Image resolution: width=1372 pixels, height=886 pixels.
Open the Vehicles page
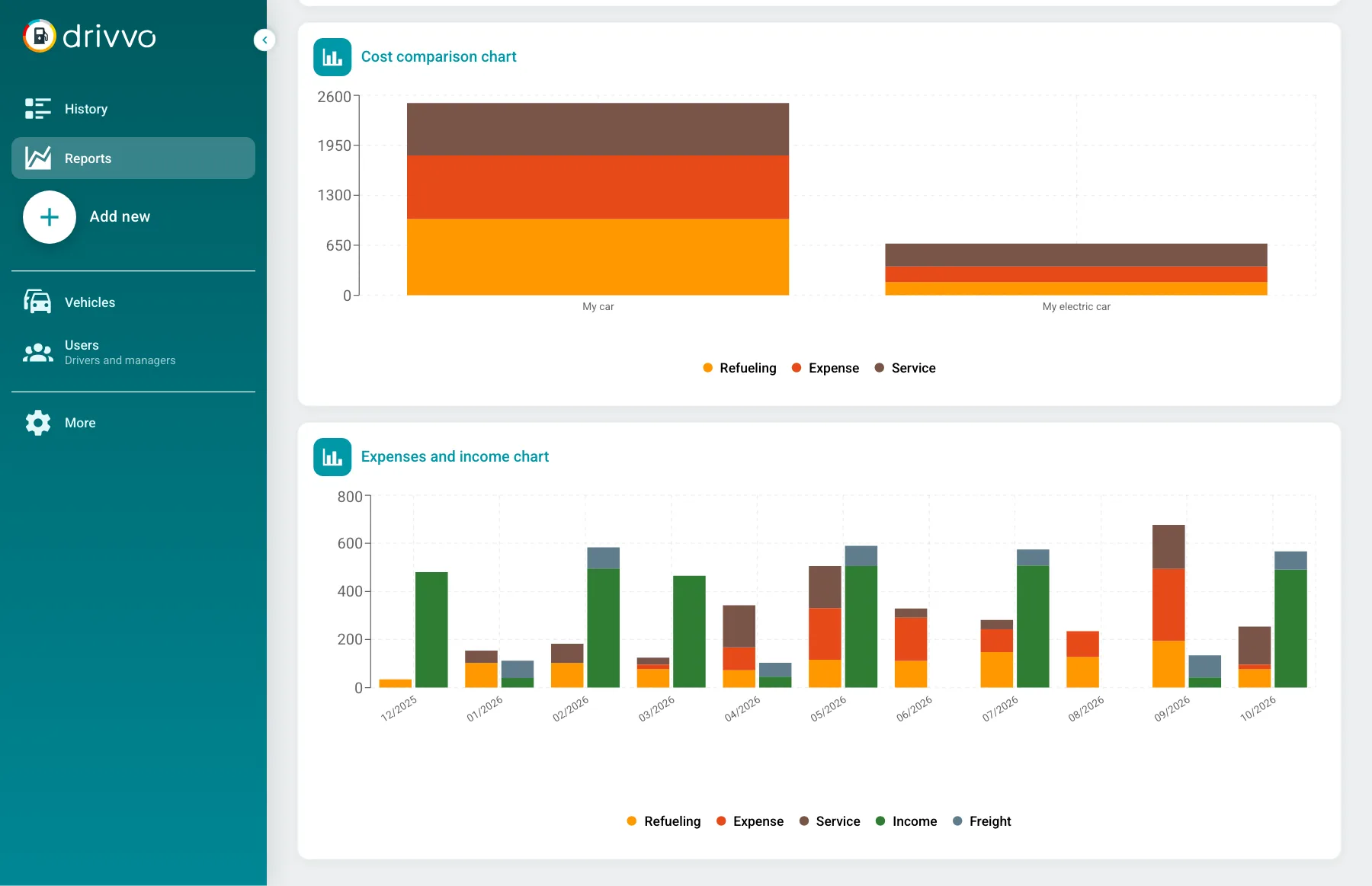tap(133, 302)
